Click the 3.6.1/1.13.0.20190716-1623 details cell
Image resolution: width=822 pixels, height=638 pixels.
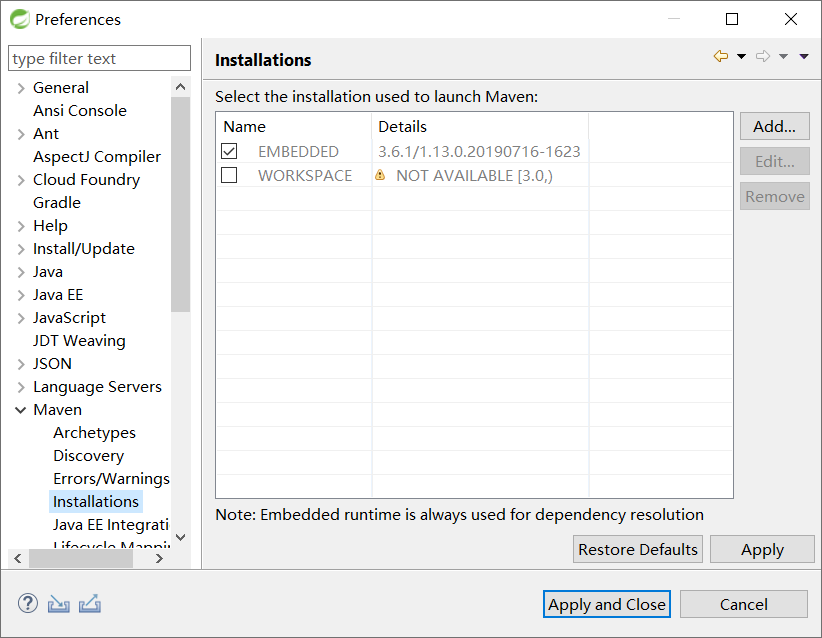point(479,152)
